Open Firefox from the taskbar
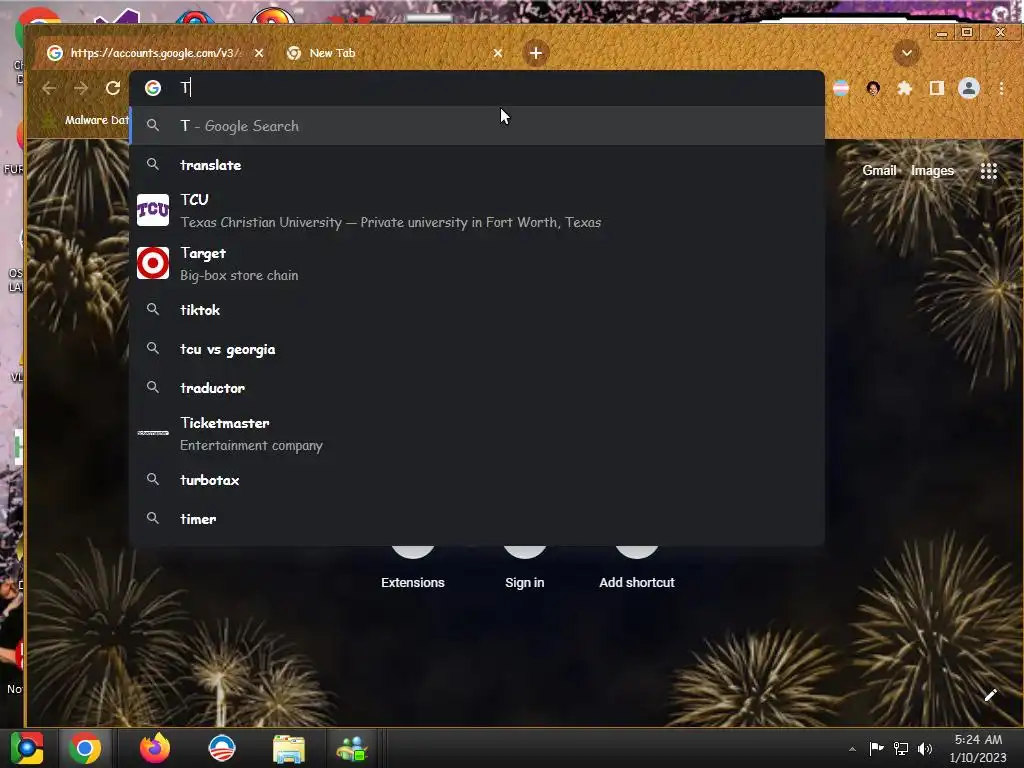 (x=155, y=748)
